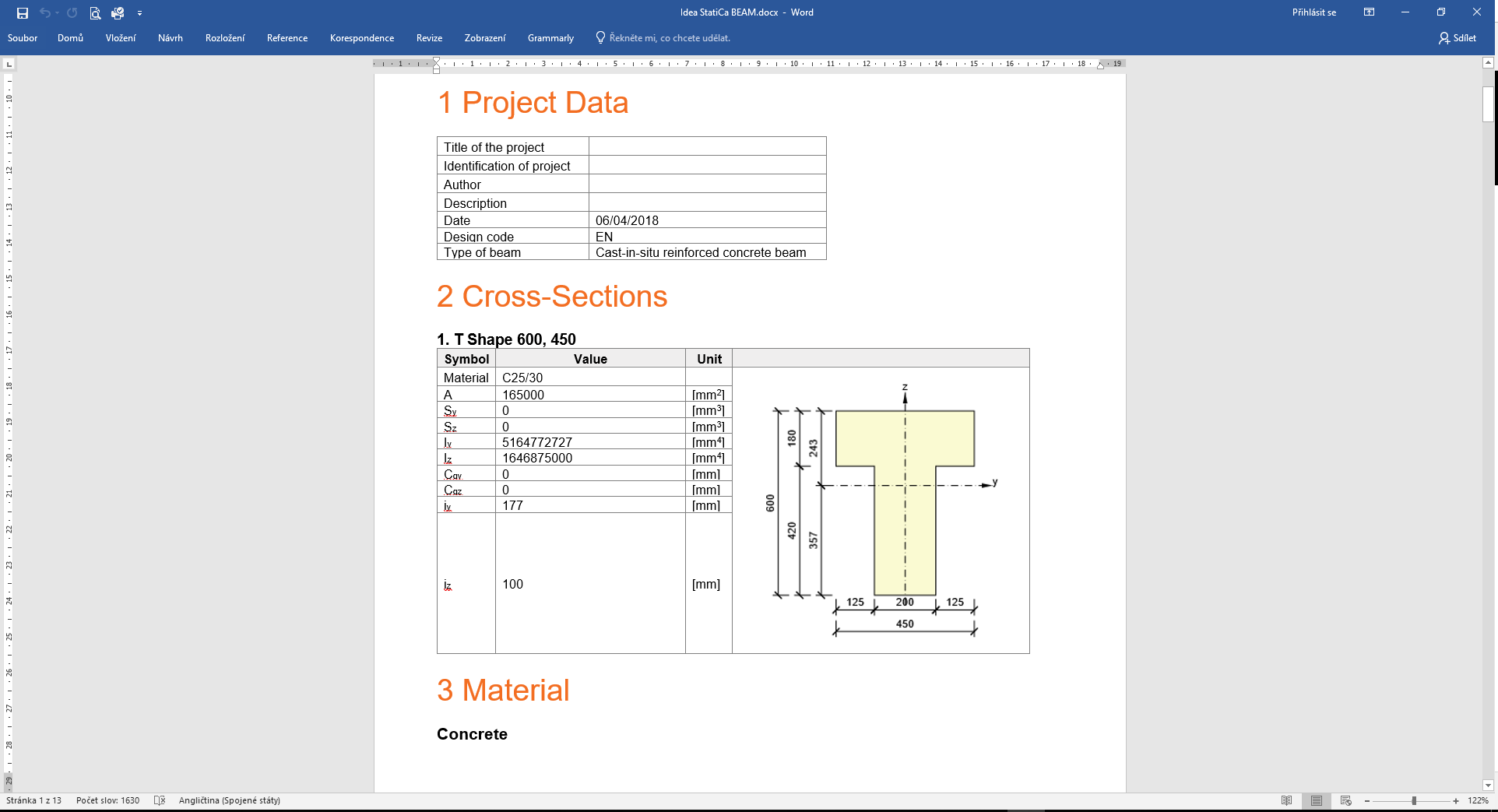The width and height of the screenshot is (1498, 812).
Task: Switch to Read Mode view icon
Action: [1287, 800]
